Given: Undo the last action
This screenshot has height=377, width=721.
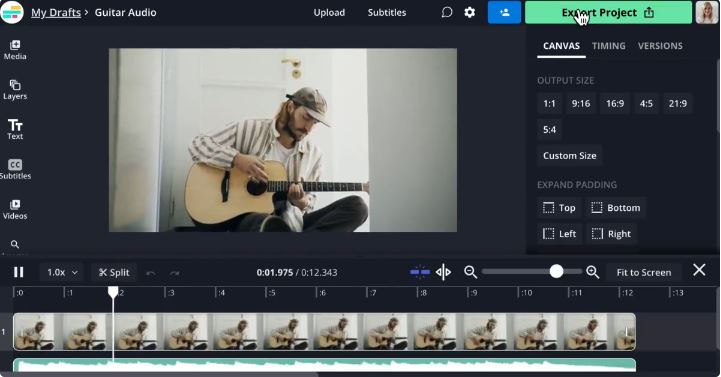Looking at the screenshot, I should [150, 273].
